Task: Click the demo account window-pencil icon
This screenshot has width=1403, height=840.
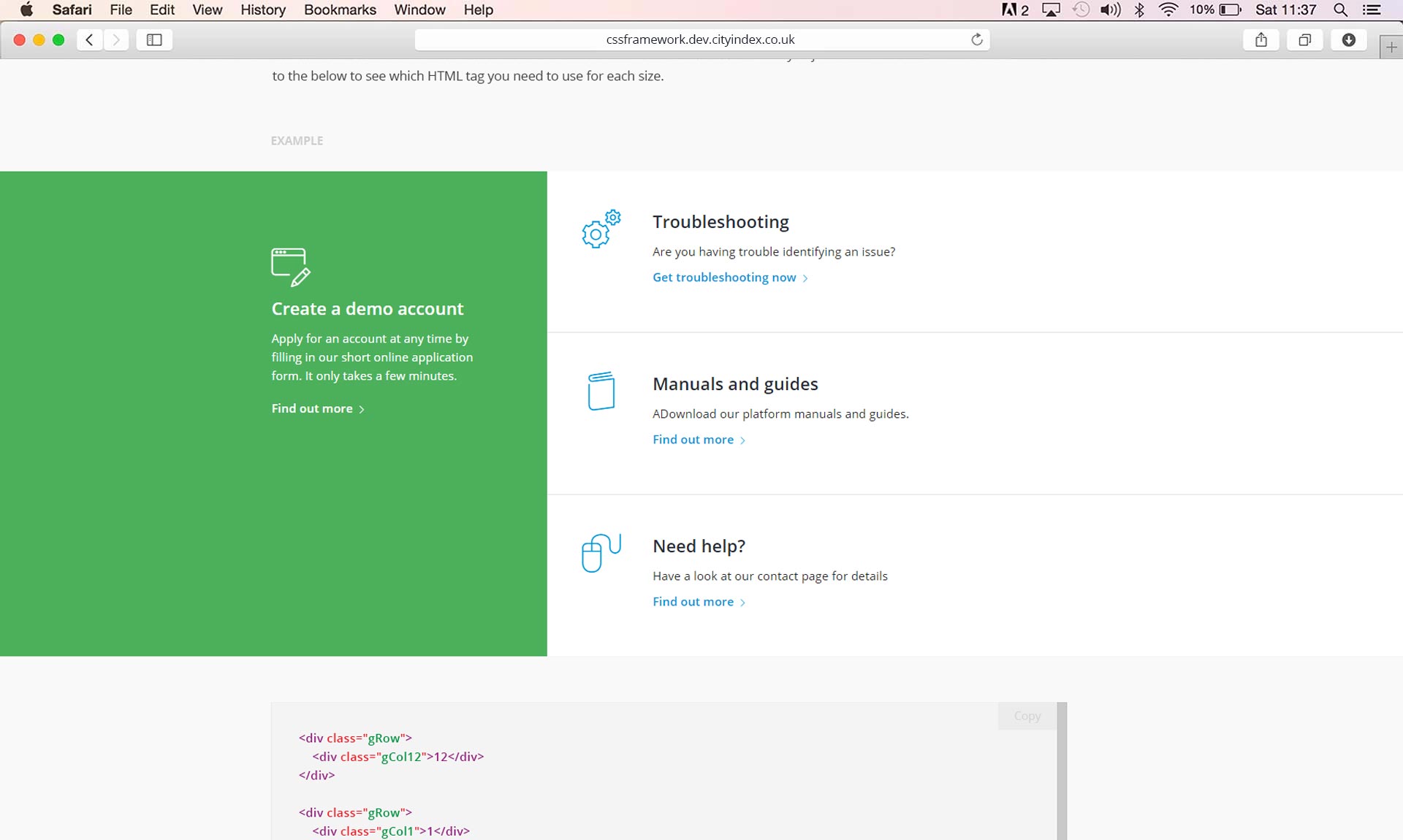Action: pos(290,267)
